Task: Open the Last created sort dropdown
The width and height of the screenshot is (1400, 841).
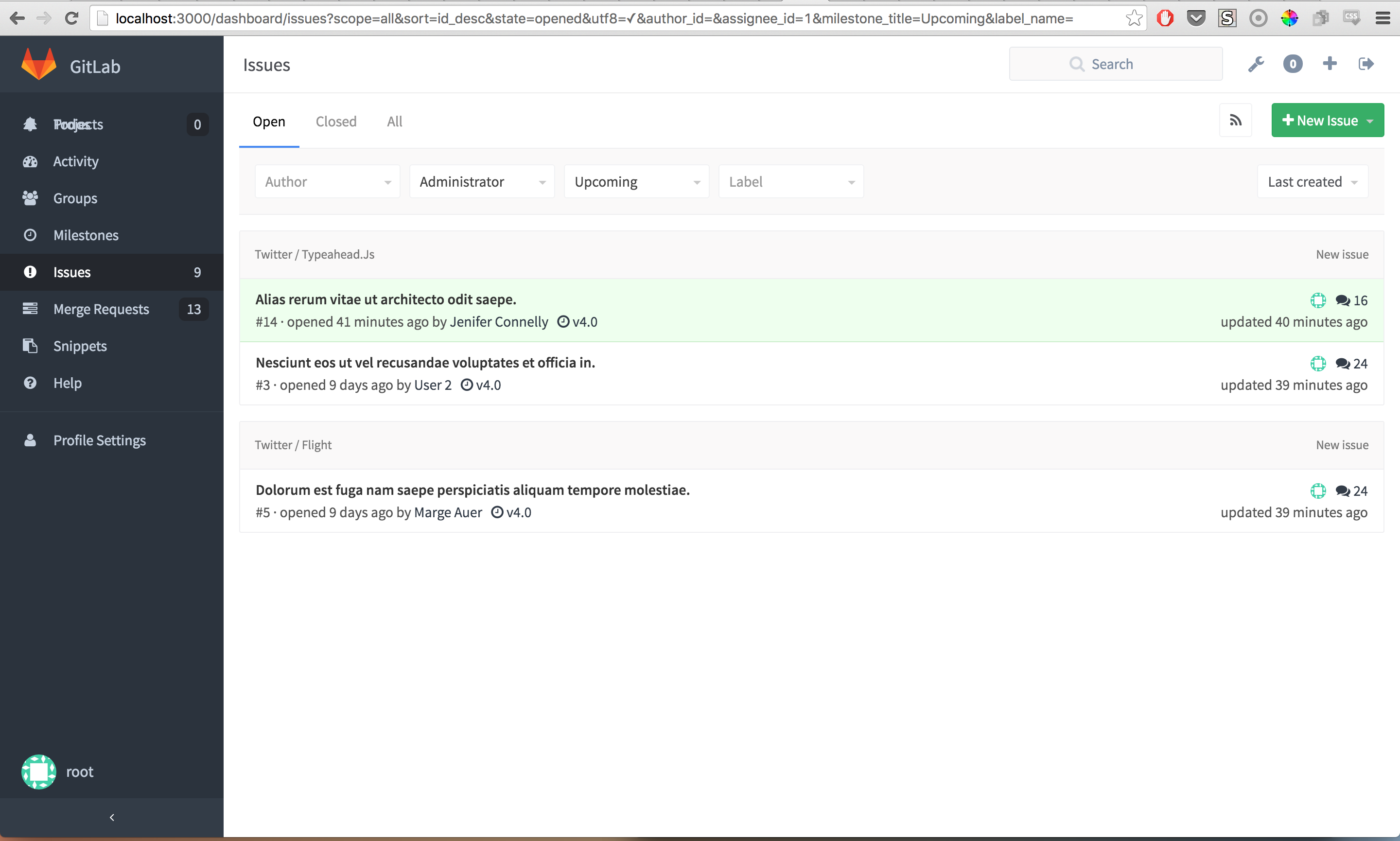Action: point(1312,182)
